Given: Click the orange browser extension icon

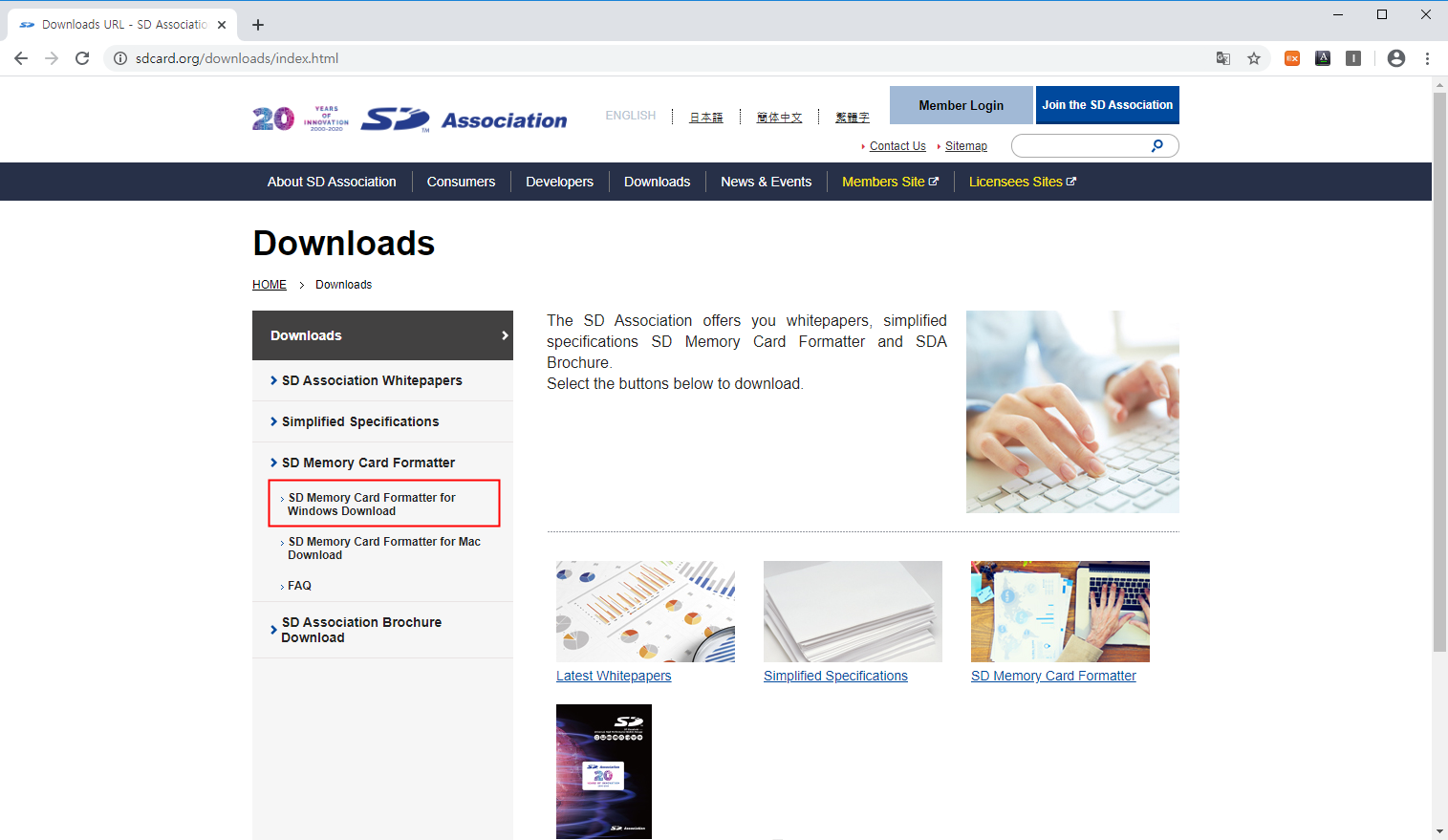Looking at the screenshot, I should point(1292,58).
